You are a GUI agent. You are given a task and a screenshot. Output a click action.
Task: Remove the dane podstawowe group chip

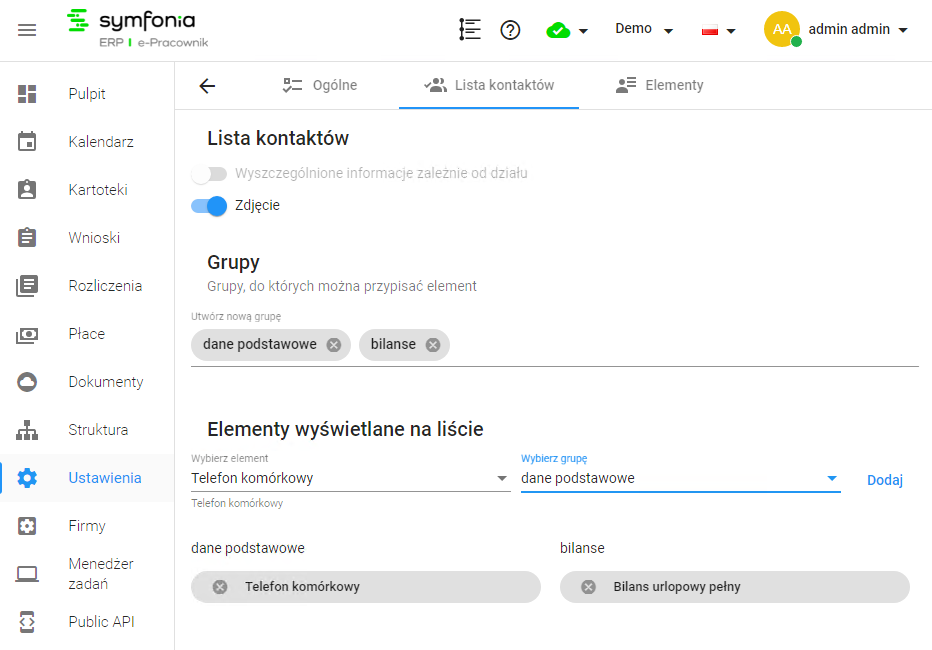[x=334, y=345]
